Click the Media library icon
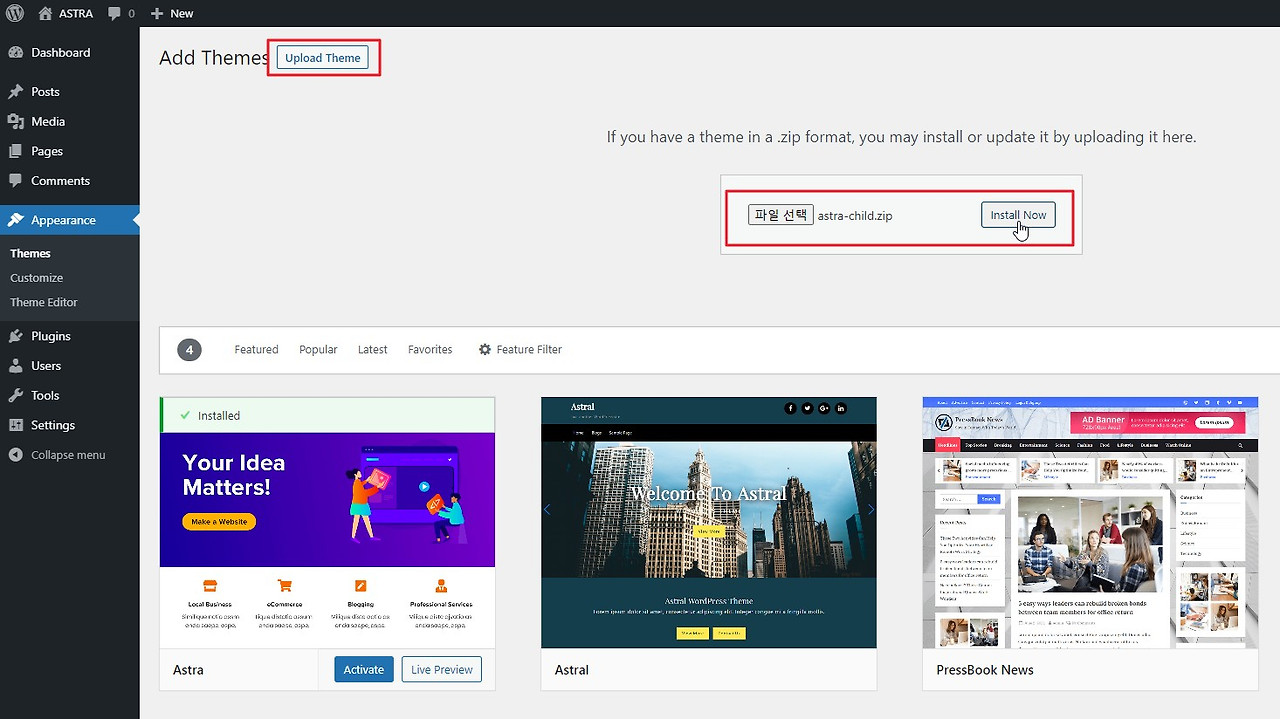The image size is (1280, 719). (15, 121)
